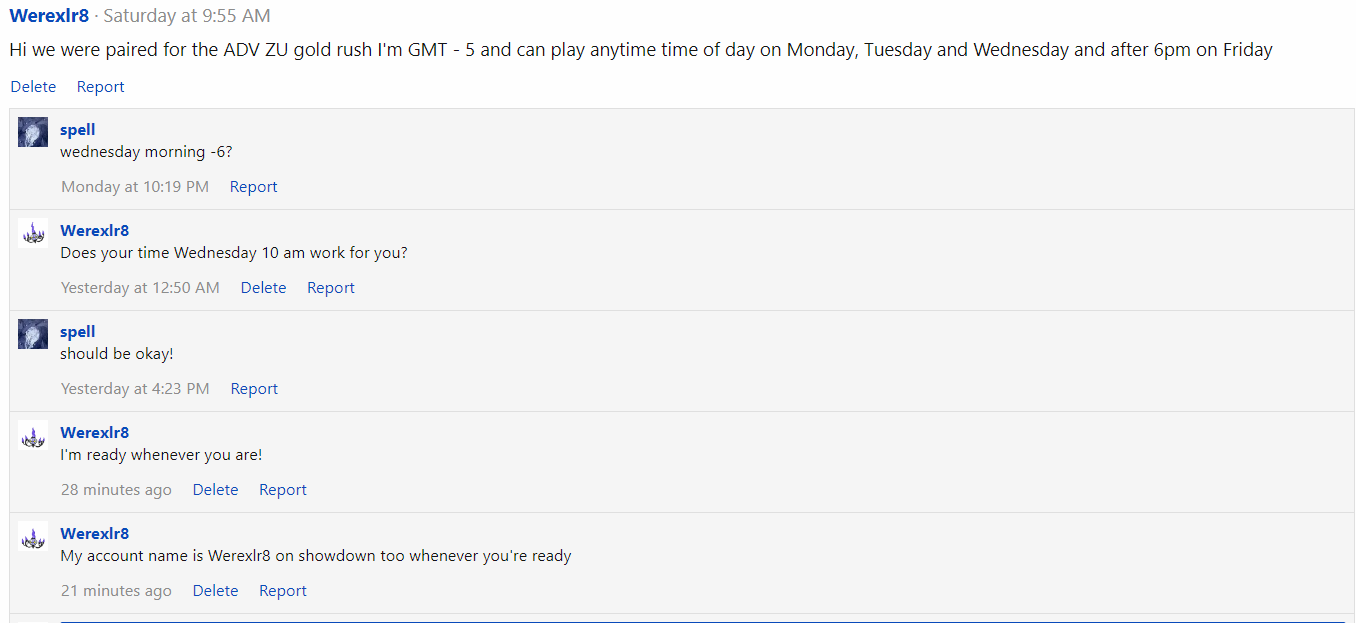Delete the comment posted 28 minutes ago
1356x623 pixels.
(215, 490)
